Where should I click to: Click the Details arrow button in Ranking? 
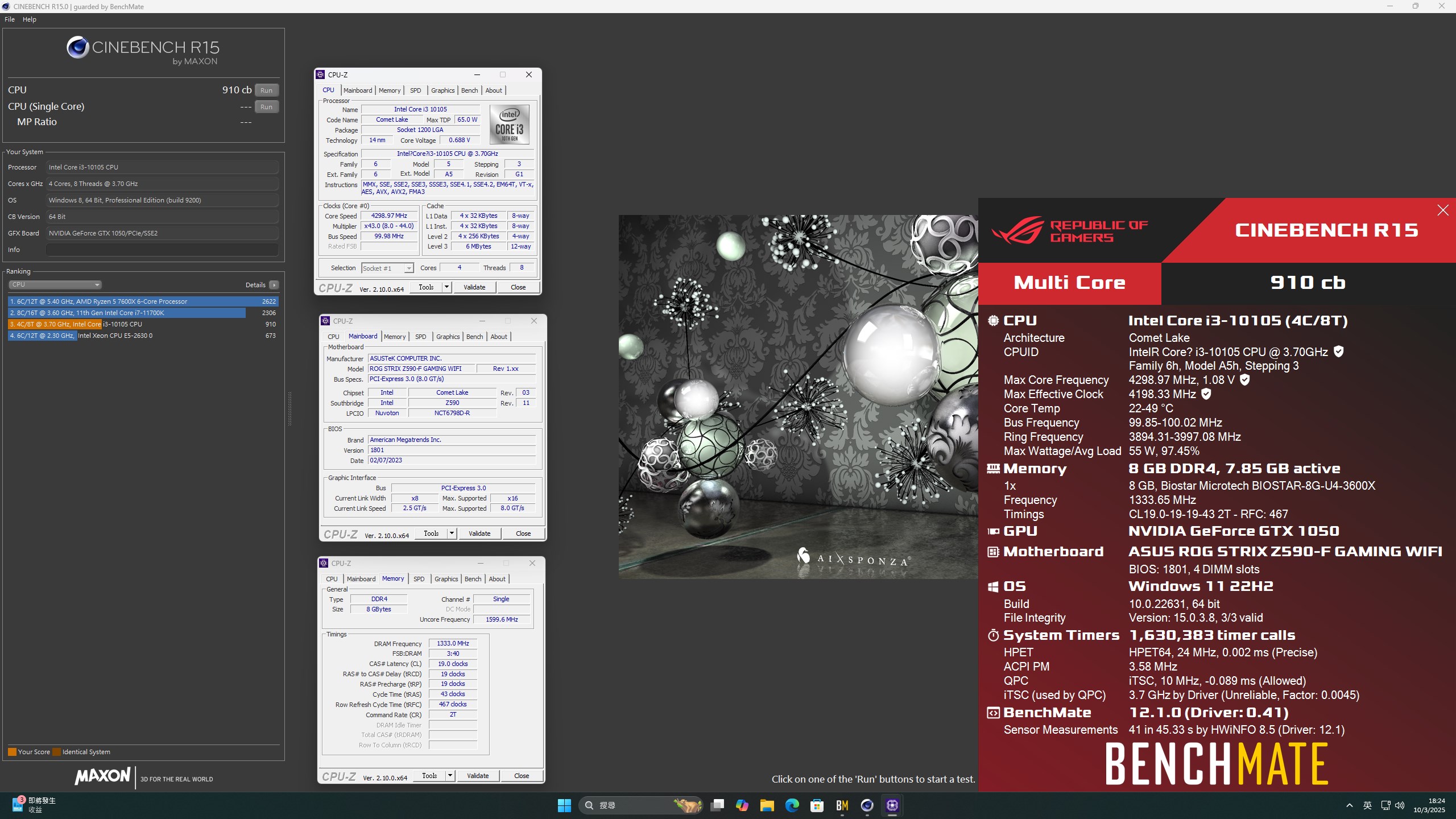pyautogui.click(x=274, y=285)
